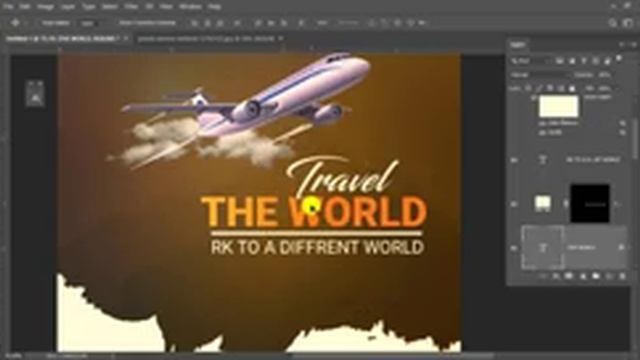
Task: Open the File menu
Action: pyautogui.click(x=7, y=7)
